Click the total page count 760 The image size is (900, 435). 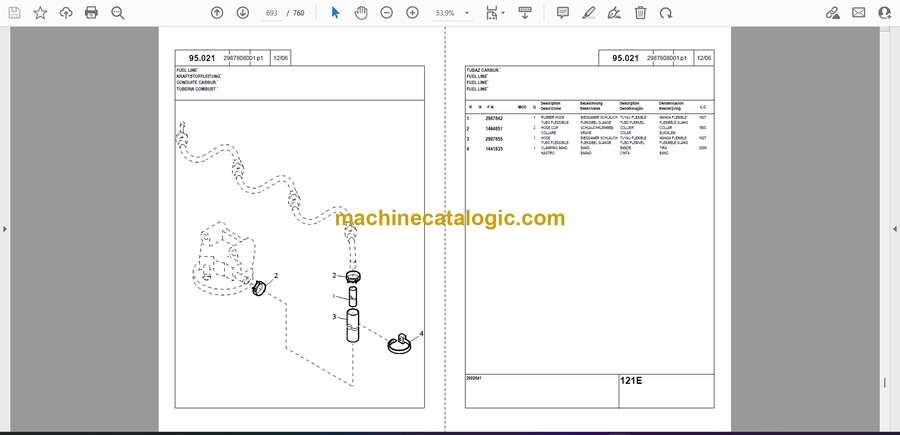298,13
